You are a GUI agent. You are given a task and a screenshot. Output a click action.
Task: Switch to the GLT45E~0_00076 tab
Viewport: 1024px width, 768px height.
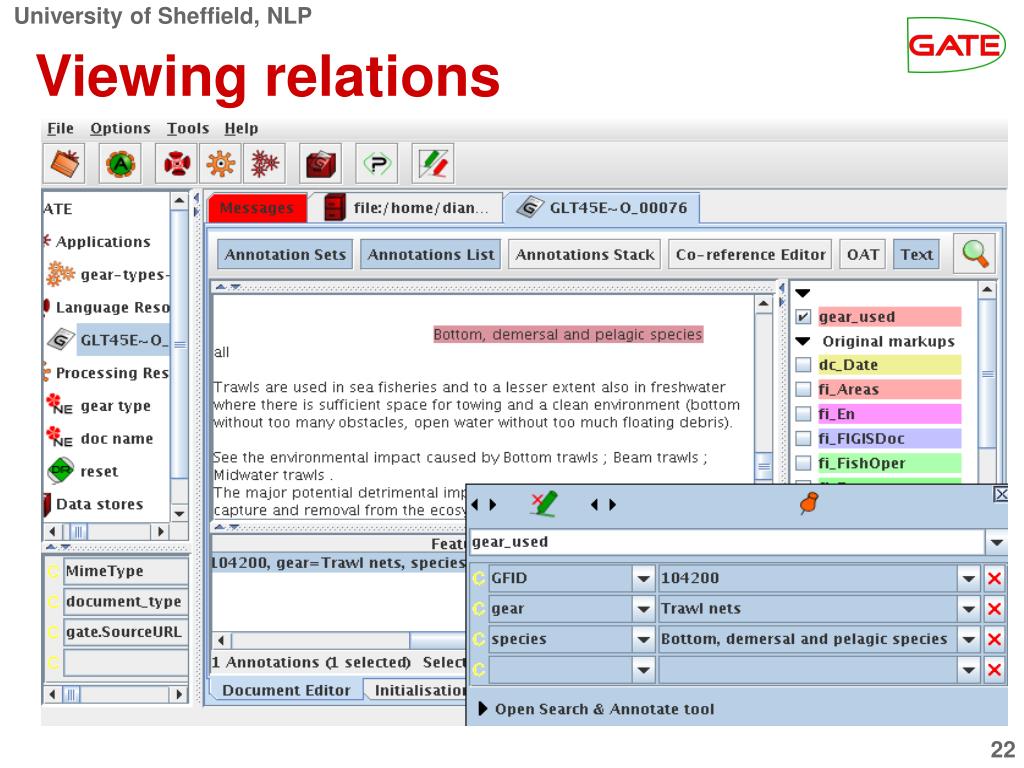(602, 208)
